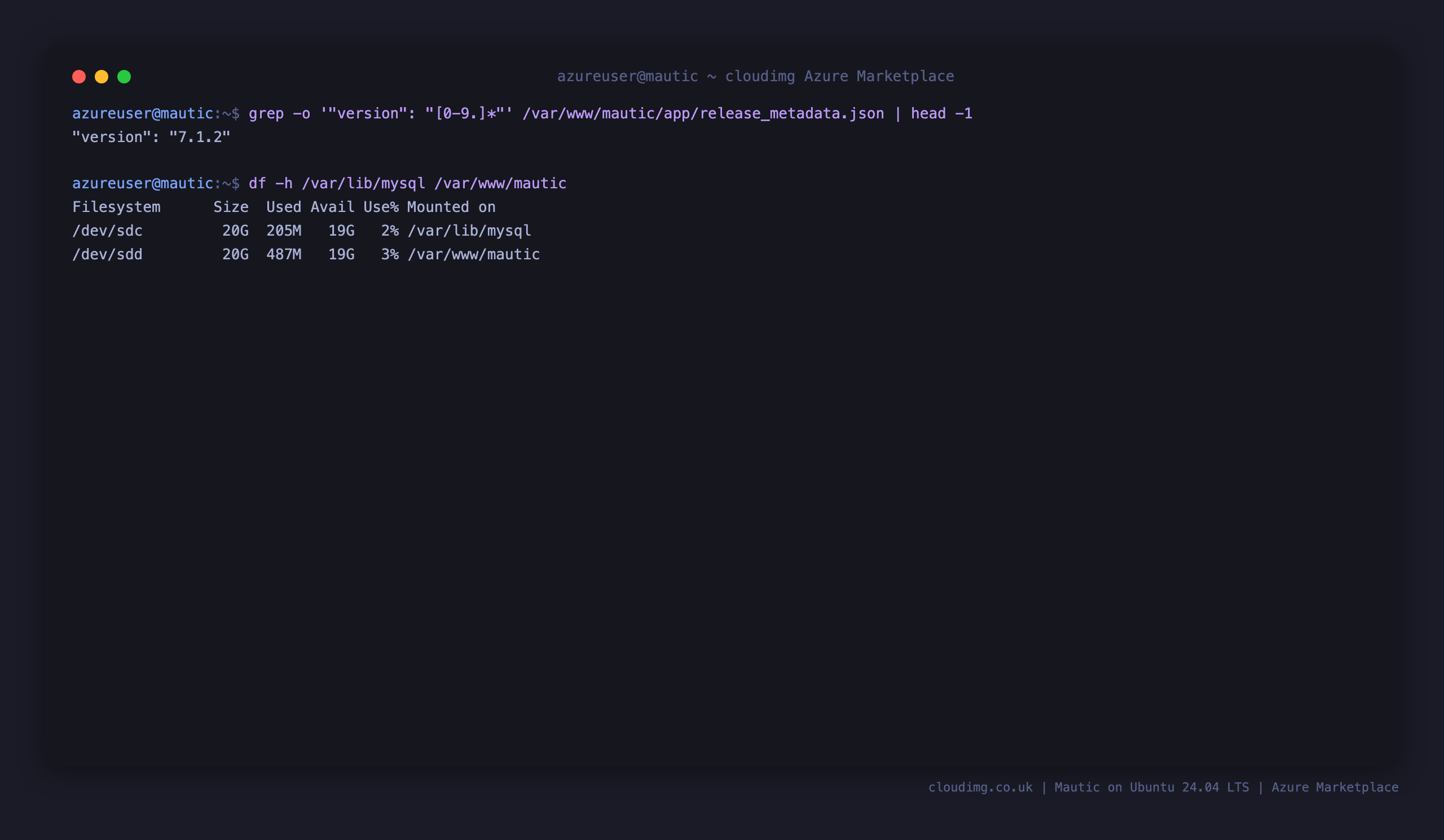Click the /var/www/mautic mount point in output
The width and height of the screenshot is (1444, 840).
pyautogui.click(x=473, y=254)
